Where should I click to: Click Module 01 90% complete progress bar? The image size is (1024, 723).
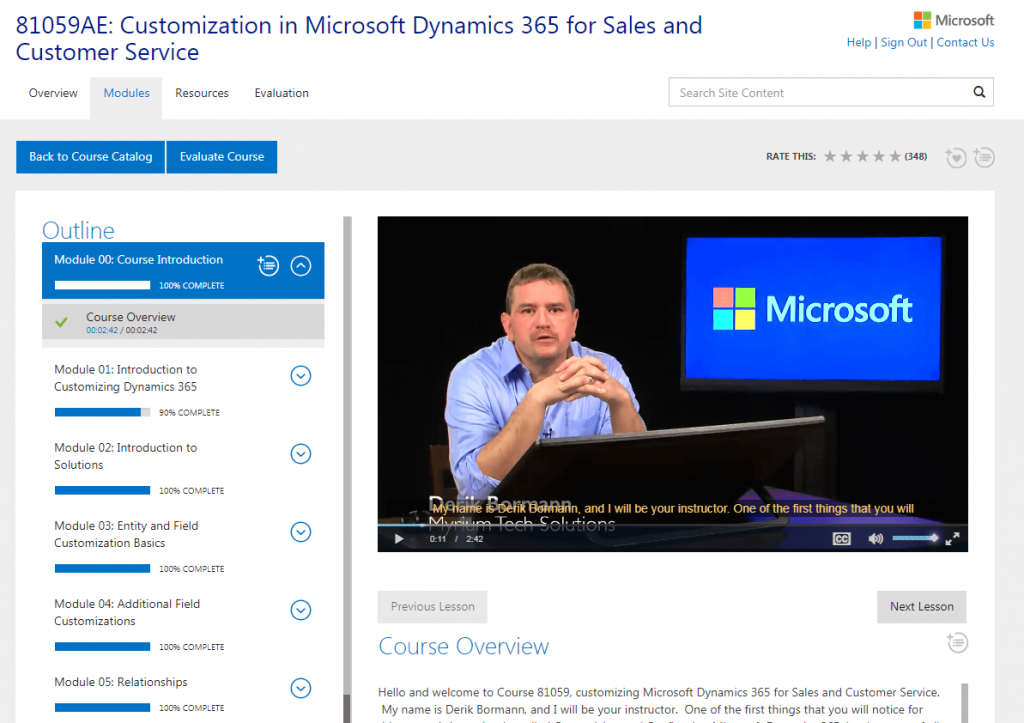[x=102, y=412]
